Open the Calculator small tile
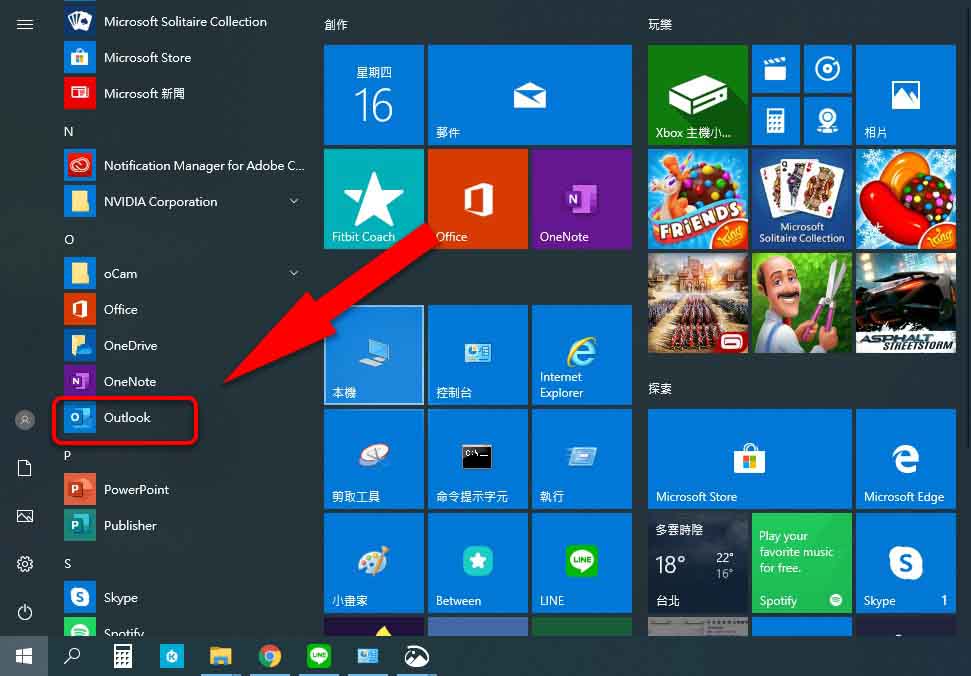Viewport: 971px width, 676px height. click(x=776, y=121)
